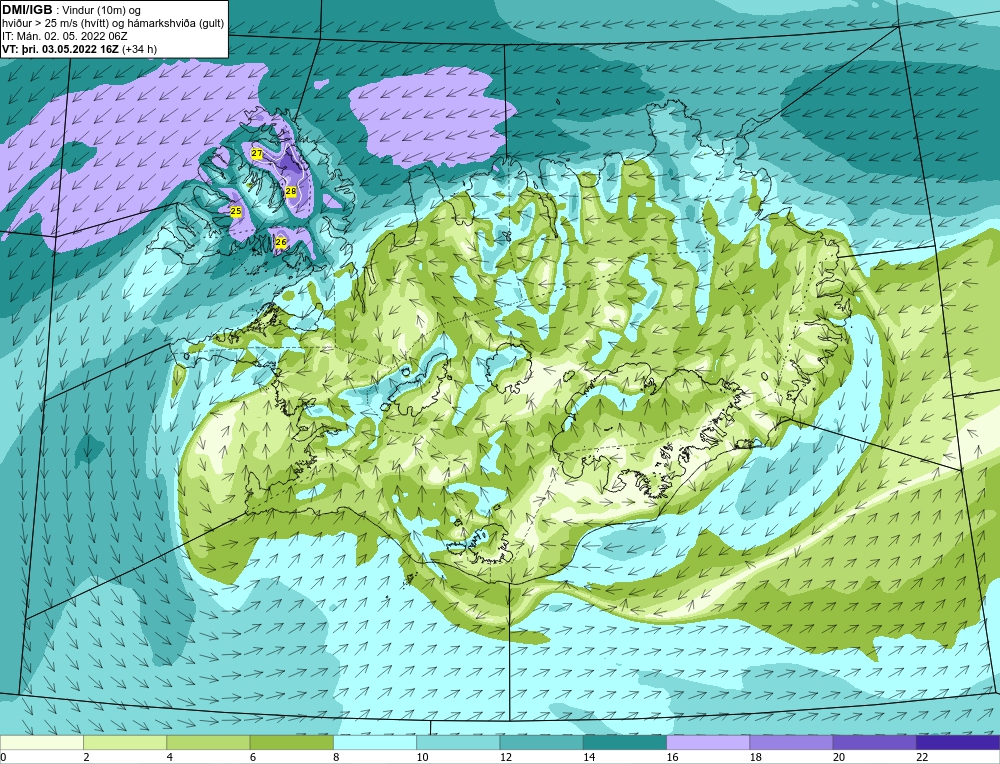Click the legend scale value 14
1000x764 pixels.
pos(589,757)
